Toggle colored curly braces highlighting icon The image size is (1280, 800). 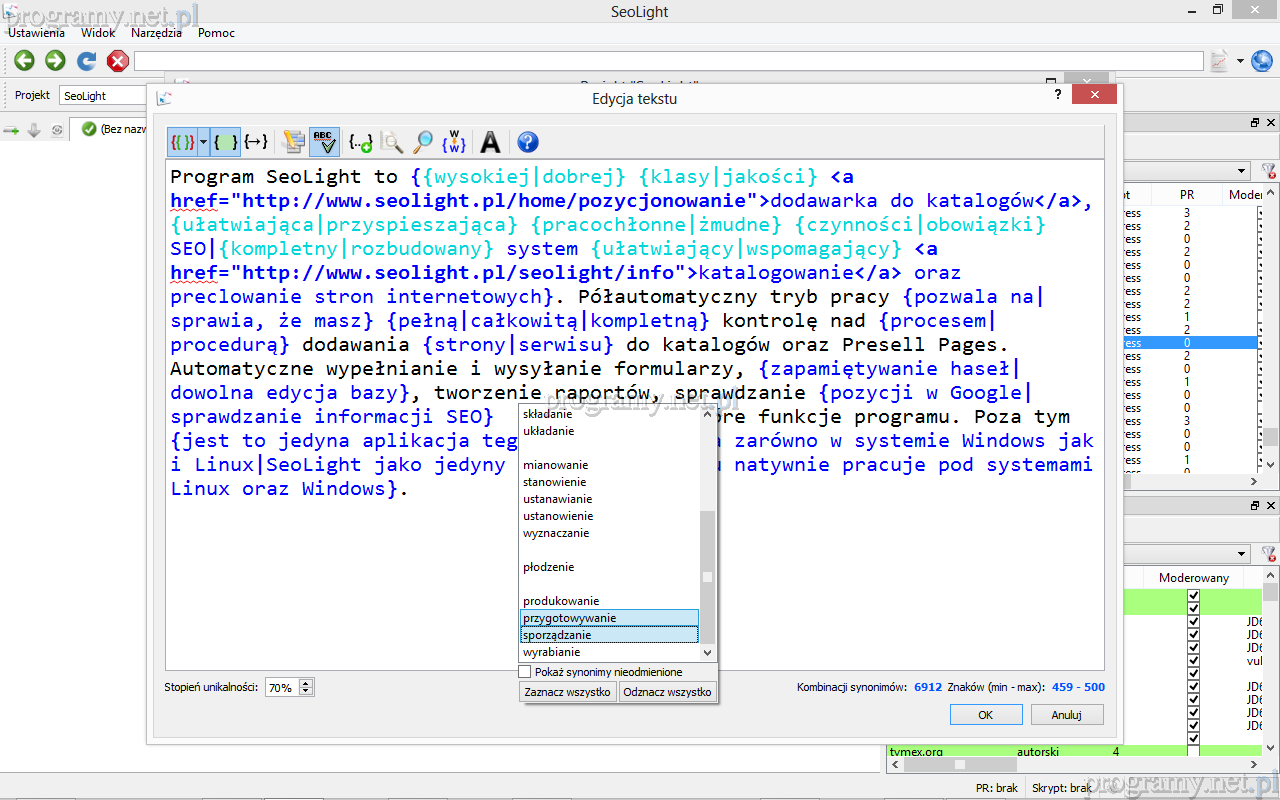(183, 142)
